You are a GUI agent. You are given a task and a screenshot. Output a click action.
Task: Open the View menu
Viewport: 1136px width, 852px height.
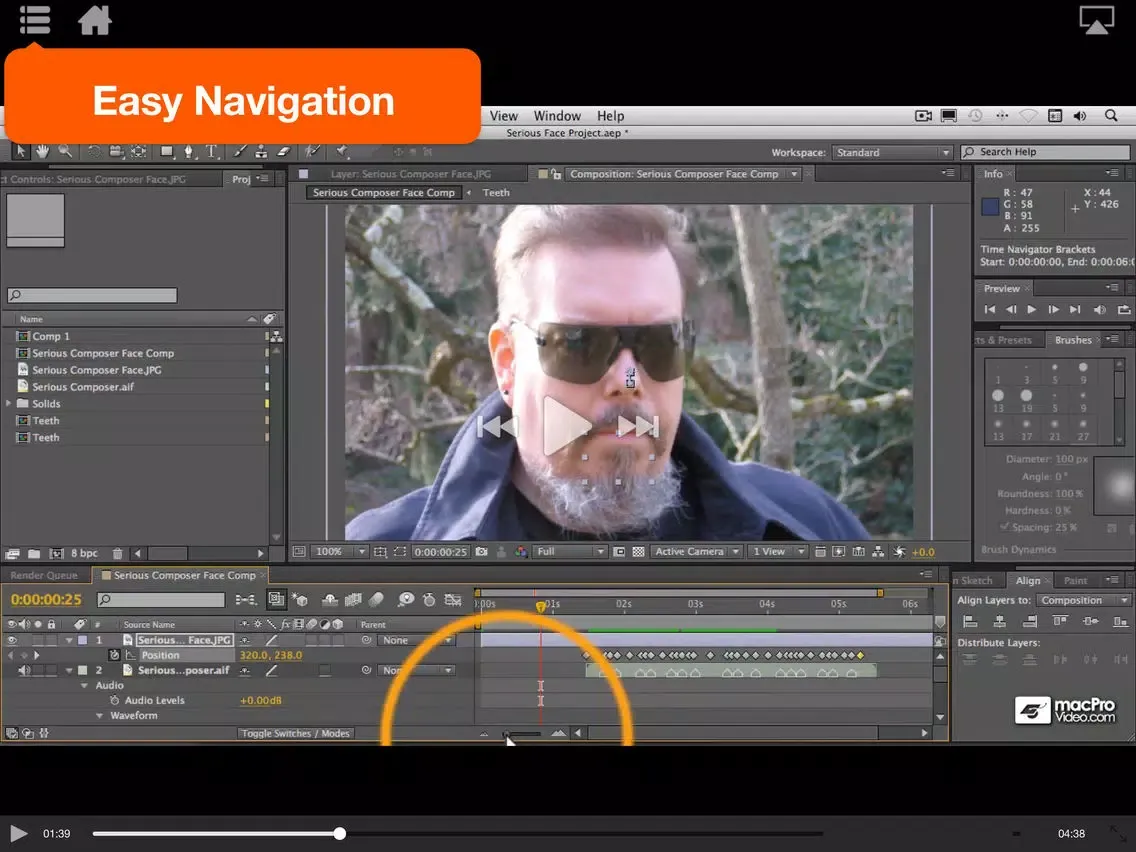coord(504,116)
